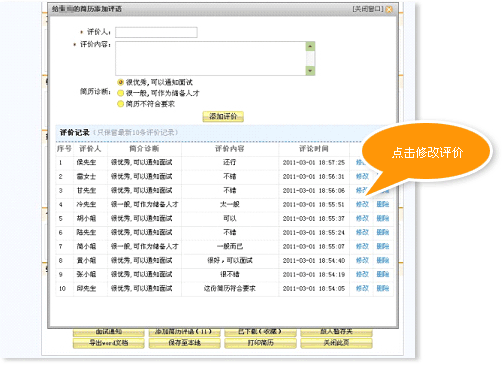Click the up arrow of 评价内容 scrollbar
Screen dimensions: 502x365
pos(310,46)
